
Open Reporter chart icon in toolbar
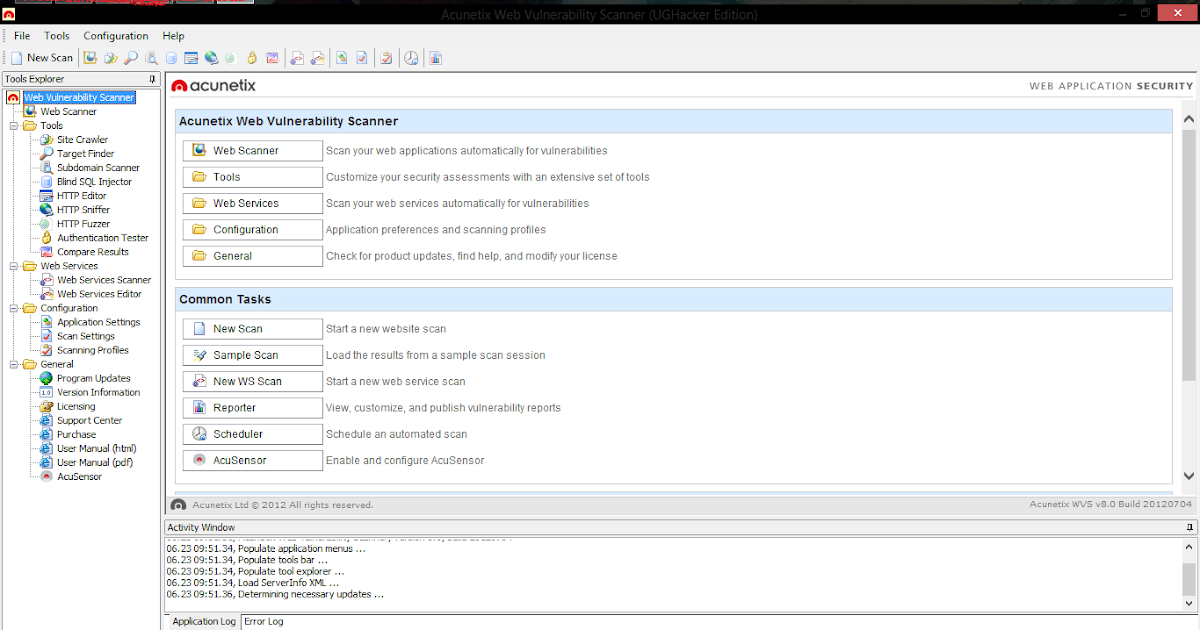[436, 58]
